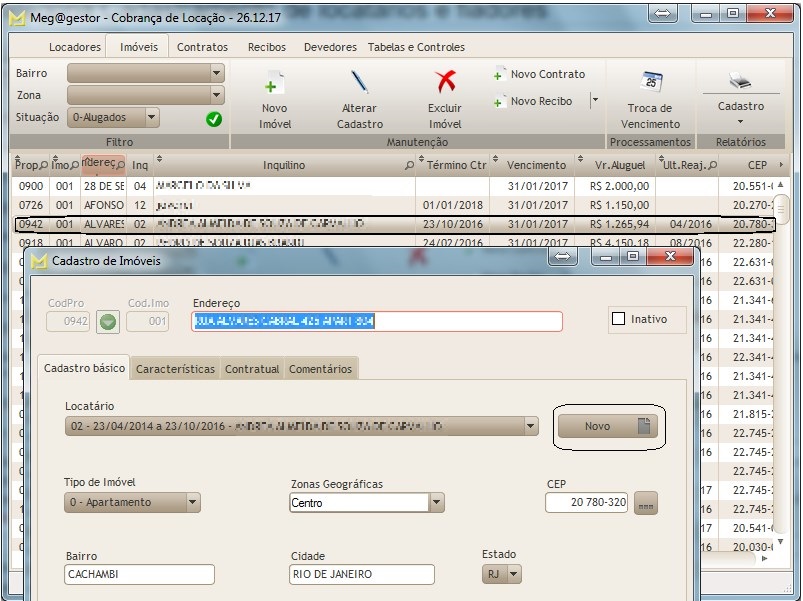Viewport: 803px width, 601px height.
Task: Click the green arrow beside CodPro field
Action: (x=107, y=322)
